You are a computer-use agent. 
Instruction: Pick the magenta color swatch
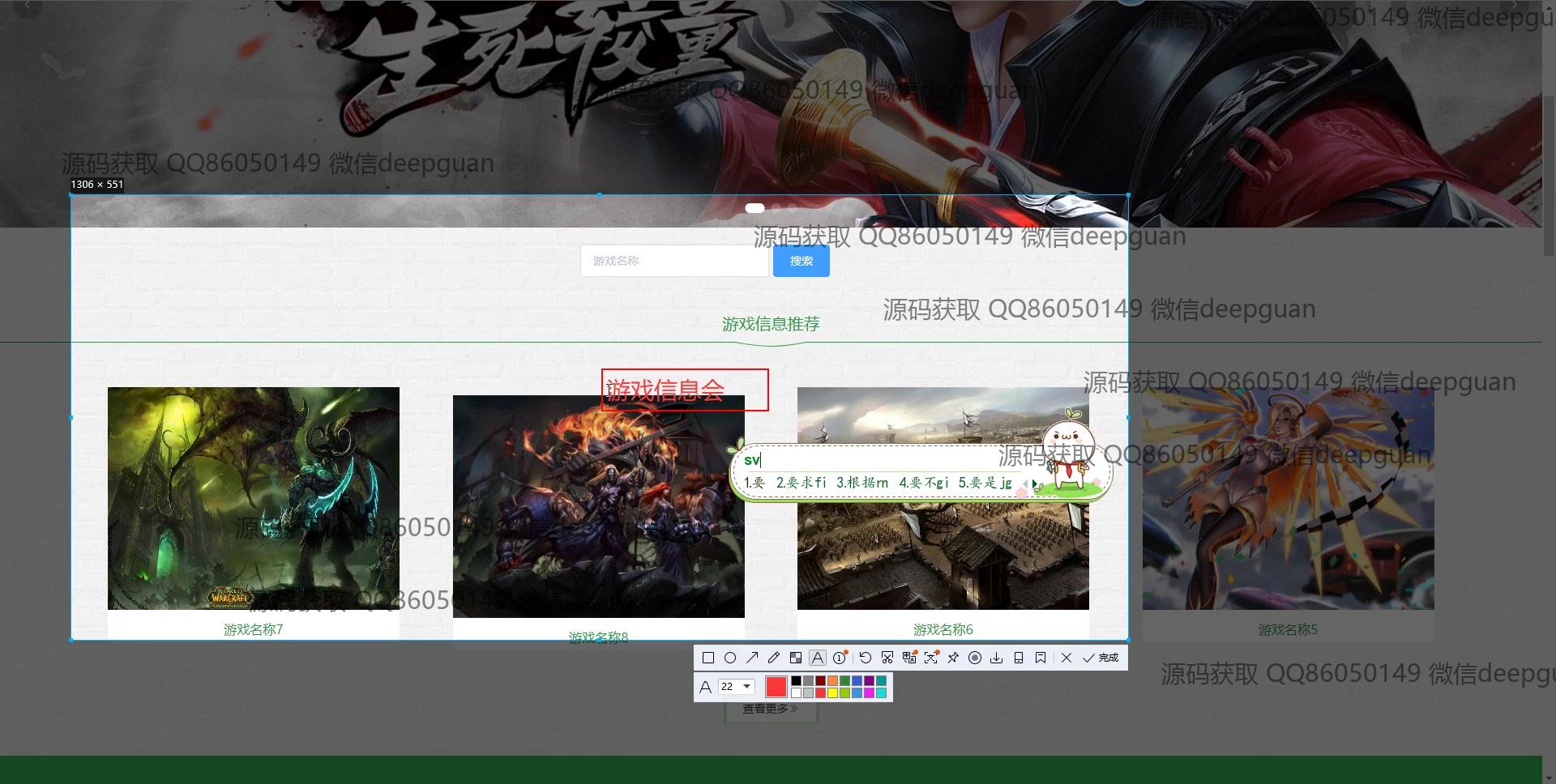[869, 693]
